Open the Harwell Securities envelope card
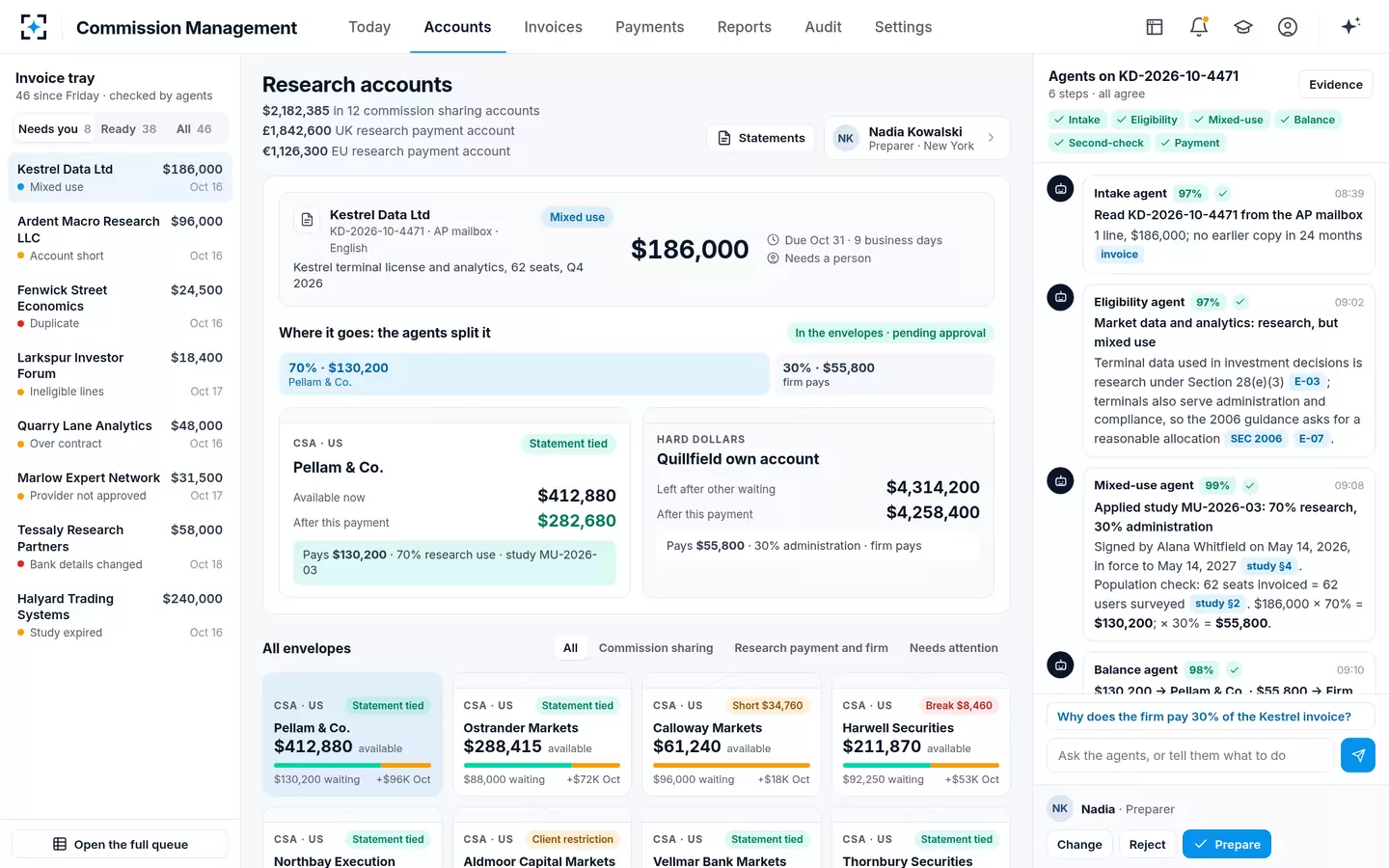This screenshot has height=868, width=1389. (920, 734)
